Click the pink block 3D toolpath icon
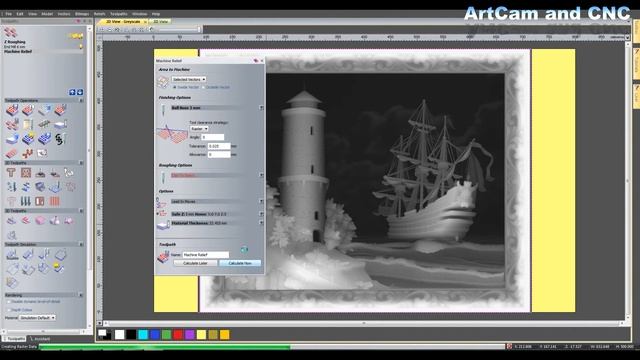640x360 pixels. [40, 221]
